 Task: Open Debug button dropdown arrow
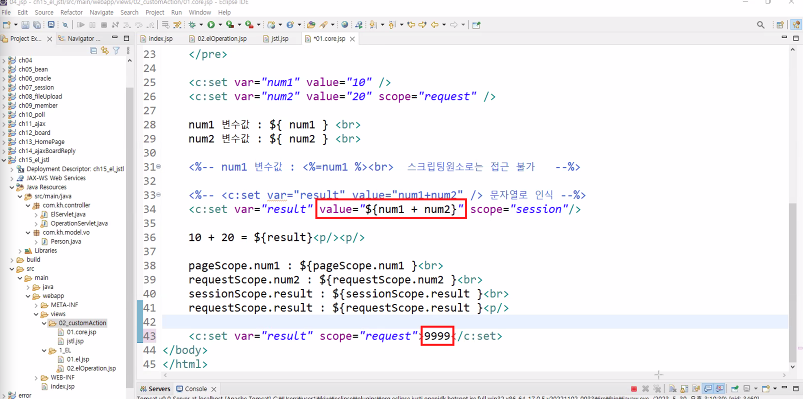pyautogui.click(x=201, y=25)
